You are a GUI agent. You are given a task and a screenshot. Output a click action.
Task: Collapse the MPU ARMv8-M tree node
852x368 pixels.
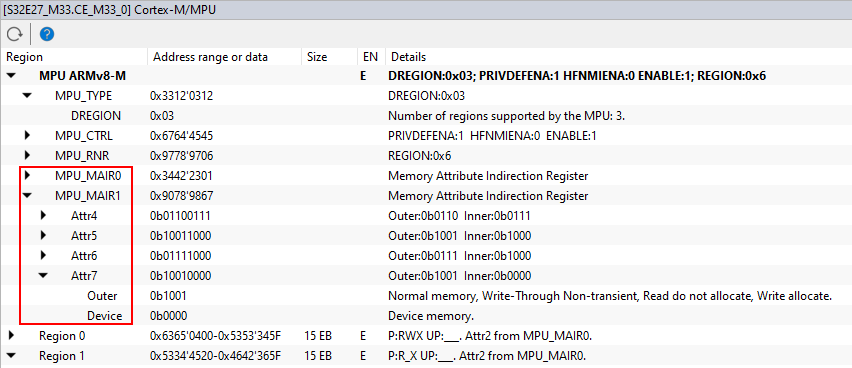[x=11, y=76]
